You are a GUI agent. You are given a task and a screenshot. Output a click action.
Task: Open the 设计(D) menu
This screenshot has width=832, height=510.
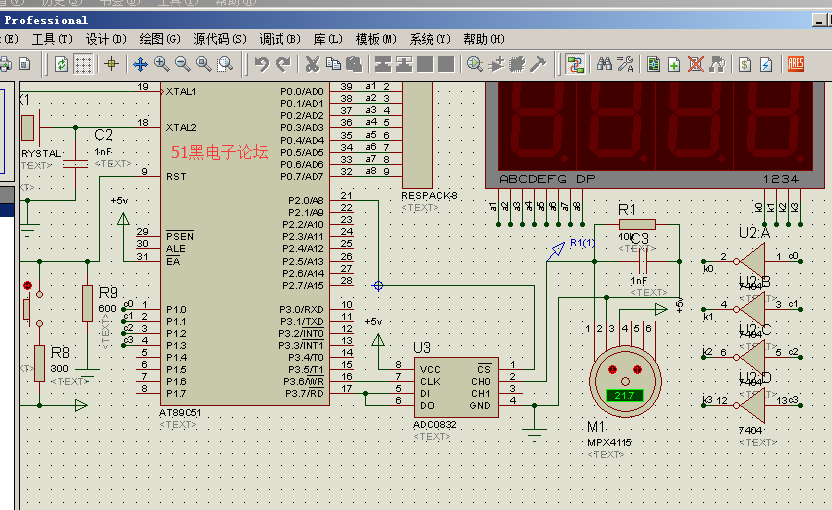106,39
